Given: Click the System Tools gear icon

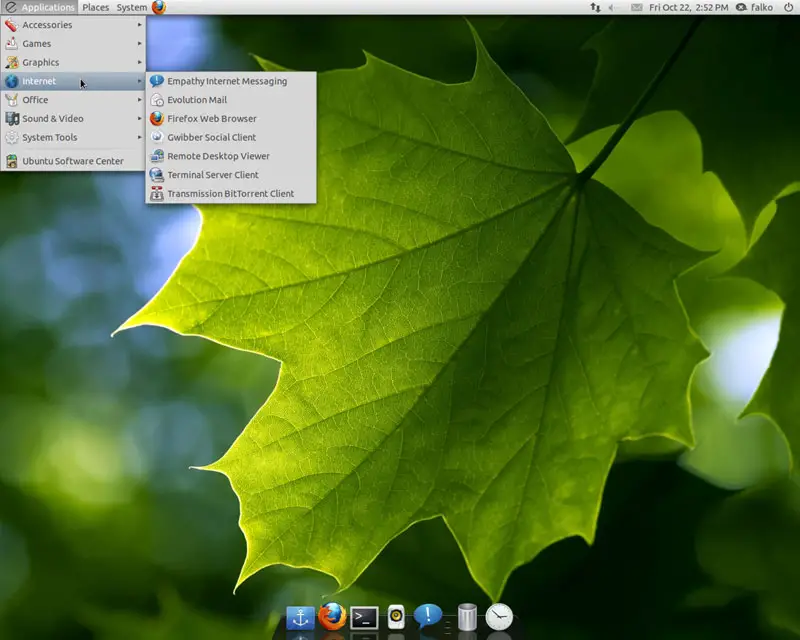Looking at the screenshot, I should tap(12, 137).
